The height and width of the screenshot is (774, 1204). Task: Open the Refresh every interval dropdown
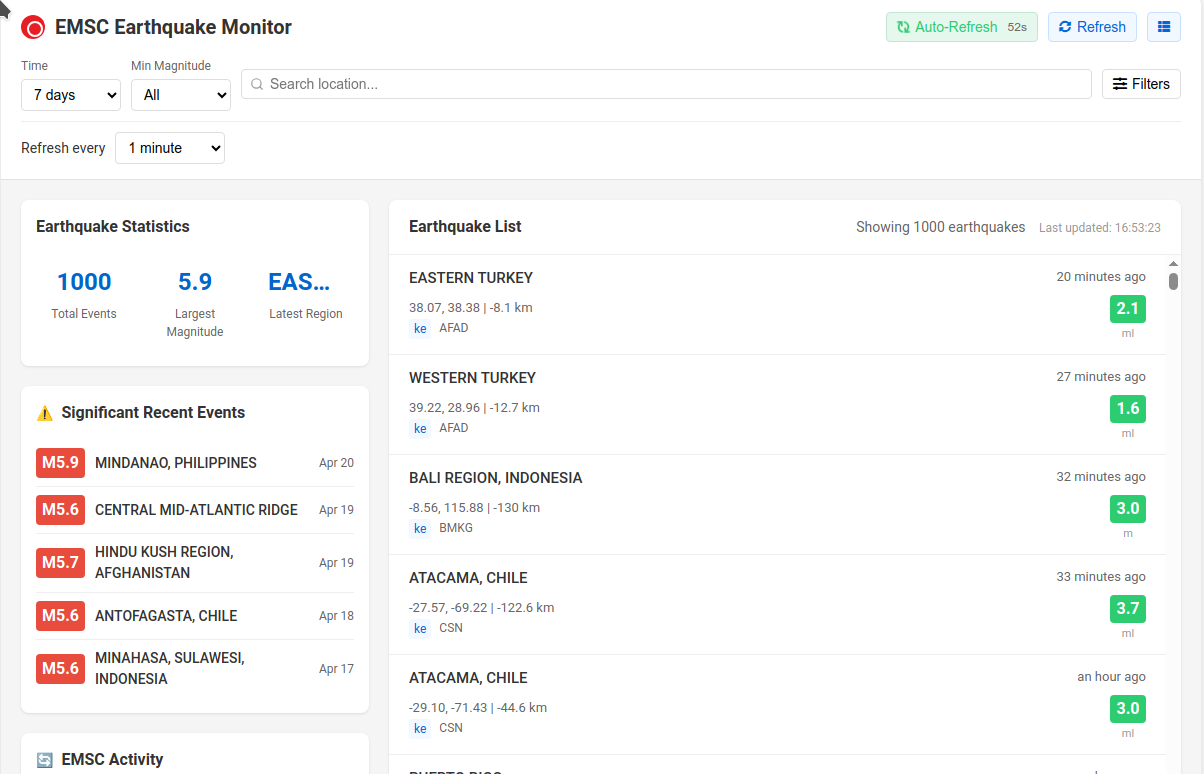click(170, 148)
